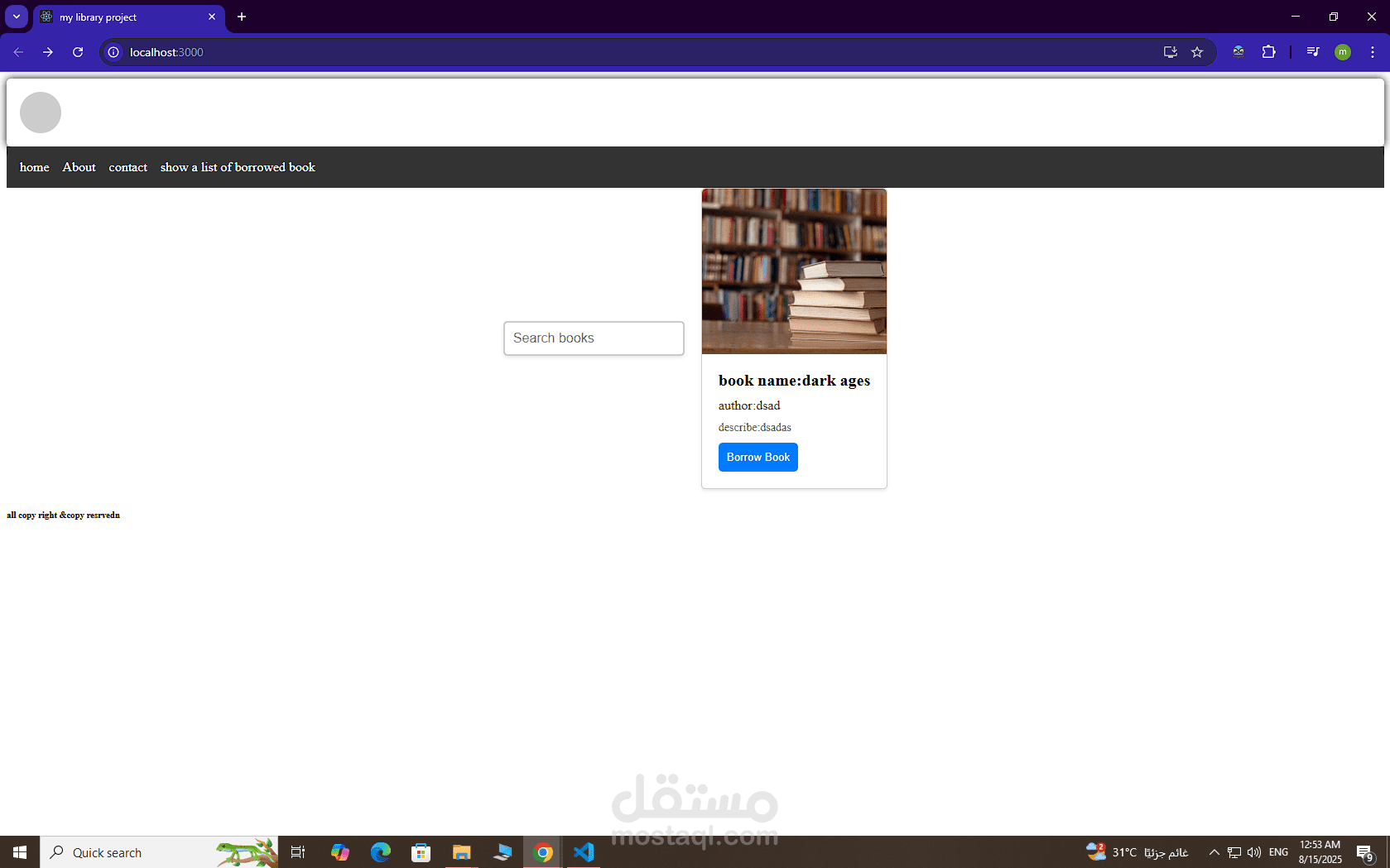
Task: Change the ENG input language
Action: [x=1278, y=852]
